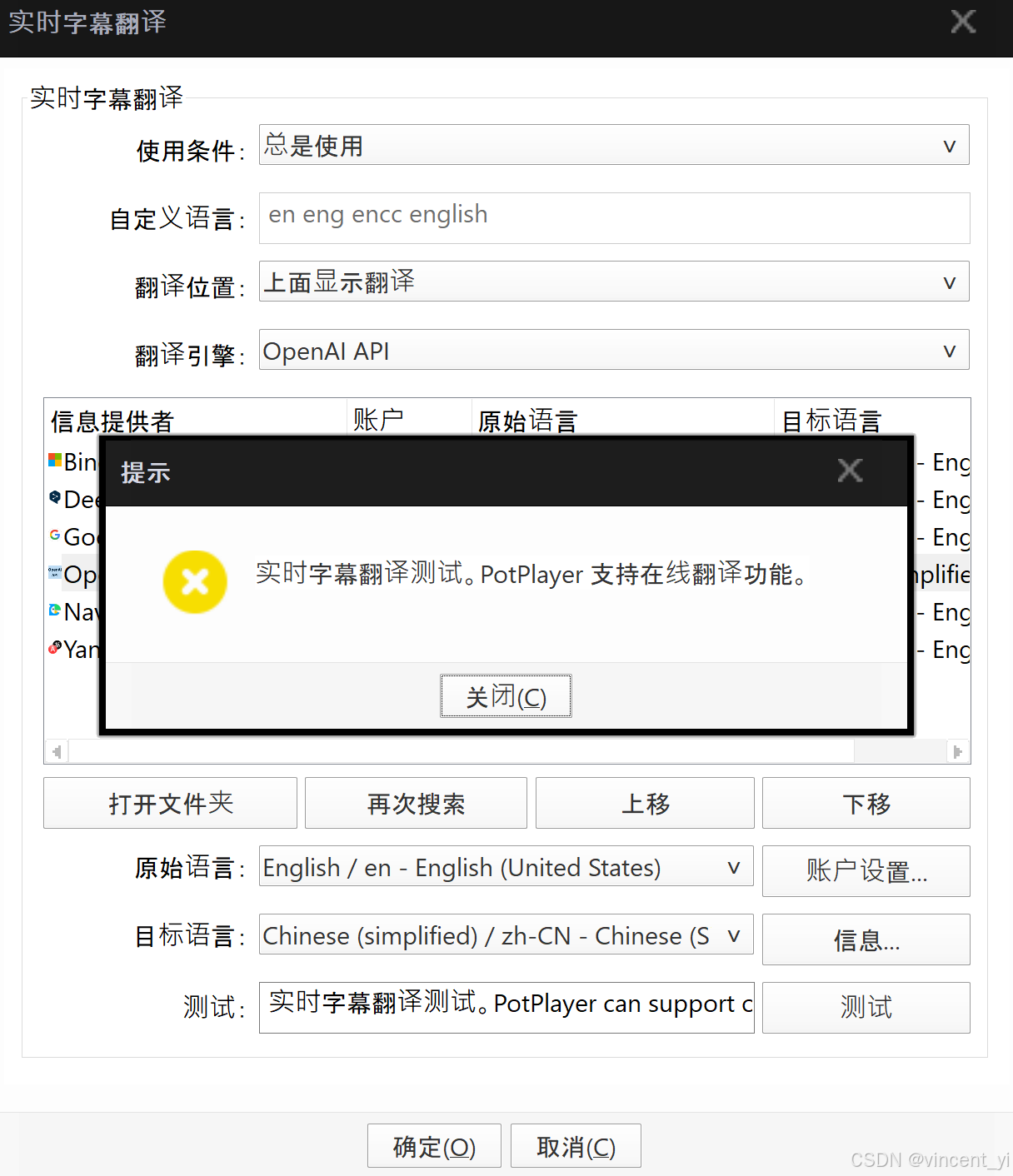Click the 目标语言 column header
This screenshot has height=1176, width=1013.
[x=872, y=419]
